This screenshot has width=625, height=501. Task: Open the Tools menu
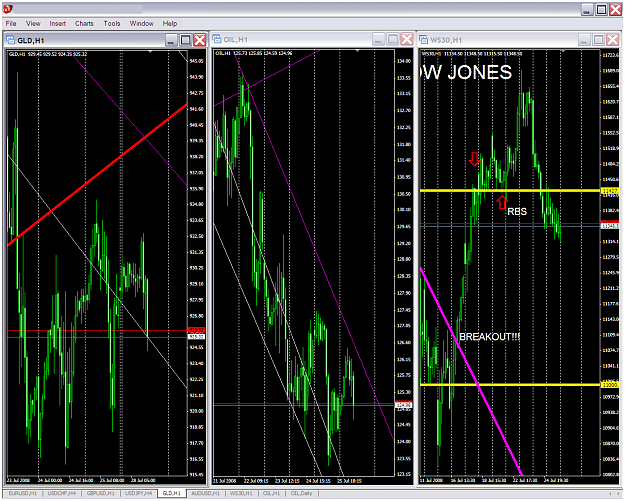tap(112, 24)
